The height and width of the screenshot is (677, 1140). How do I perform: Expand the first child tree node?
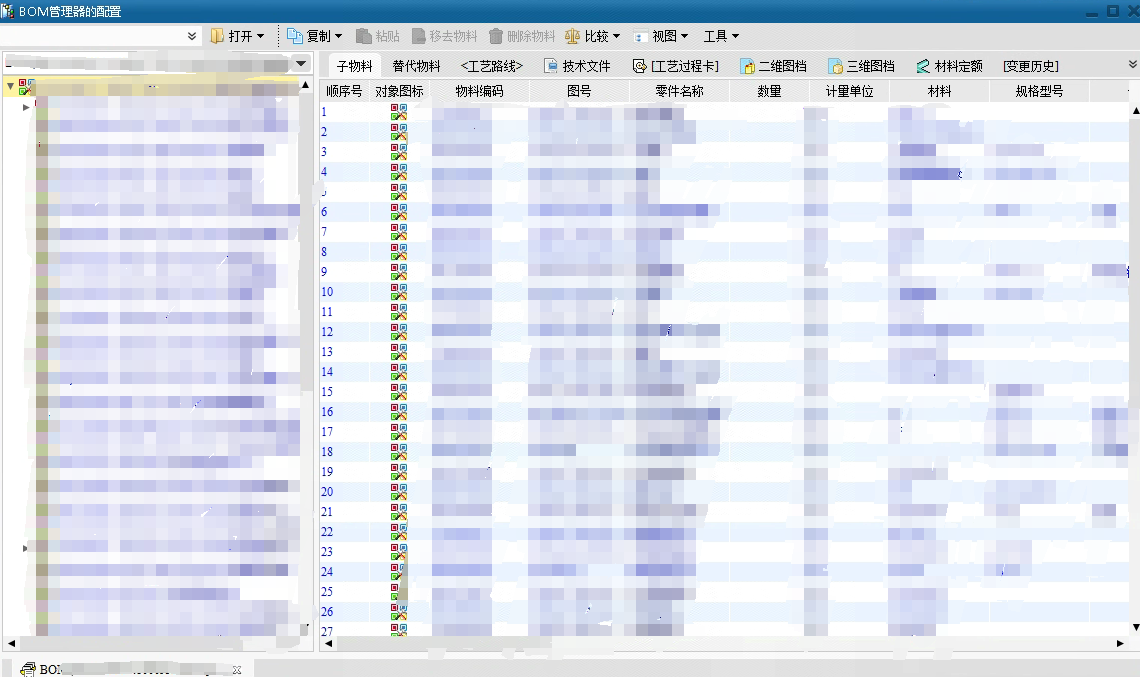[x=26, y=107]
